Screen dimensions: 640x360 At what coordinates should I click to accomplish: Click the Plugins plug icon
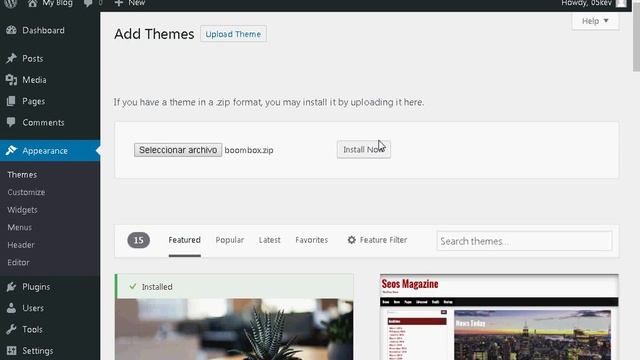point(11,287)
